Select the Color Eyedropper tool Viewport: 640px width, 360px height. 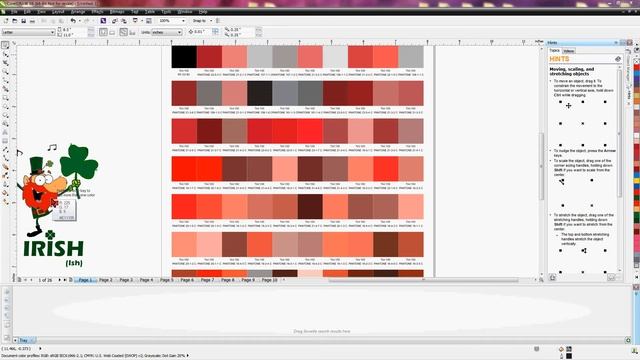click(x=6, y=176)
